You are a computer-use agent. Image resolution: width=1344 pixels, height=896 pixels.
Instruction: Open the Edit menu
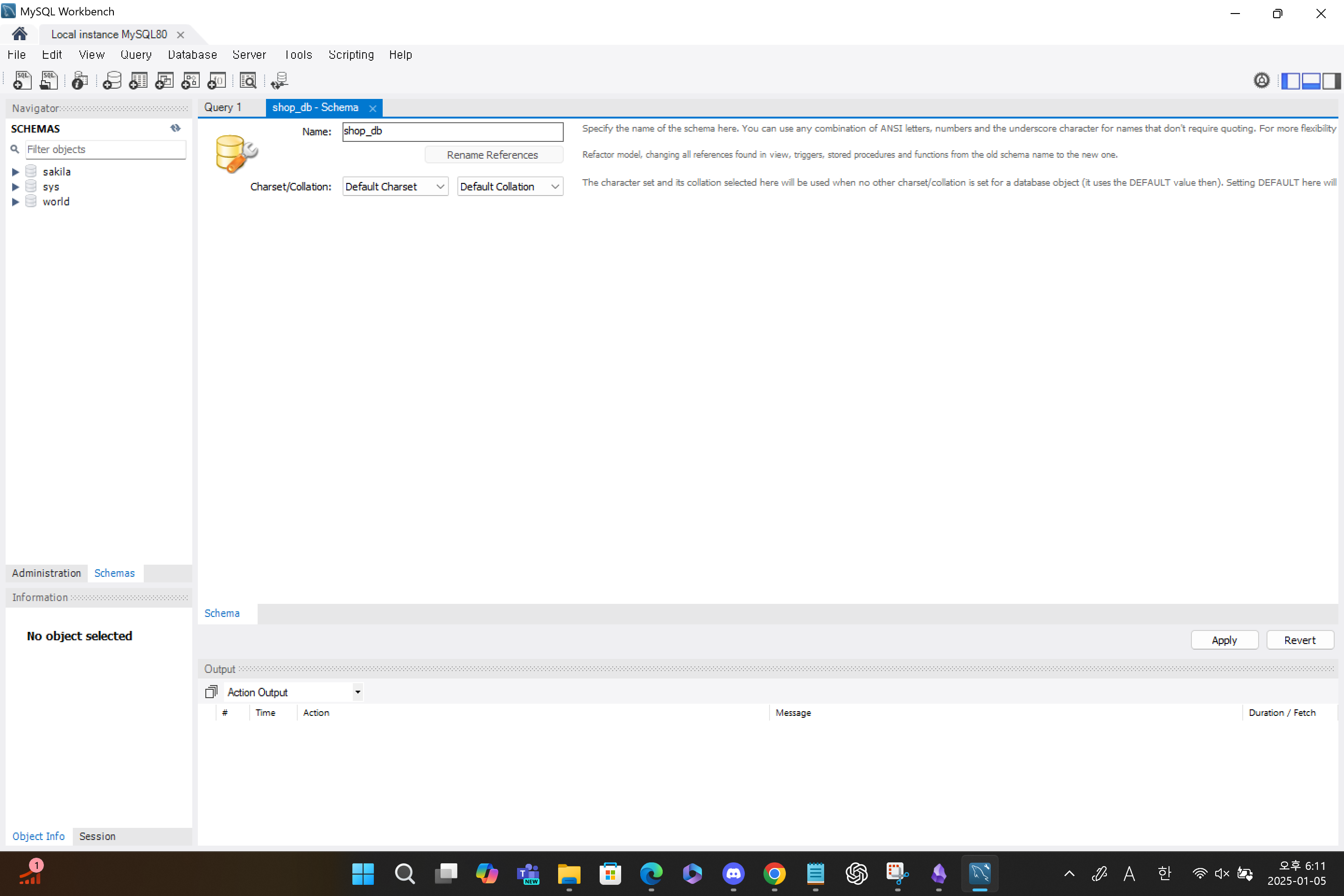pos(52,55)
